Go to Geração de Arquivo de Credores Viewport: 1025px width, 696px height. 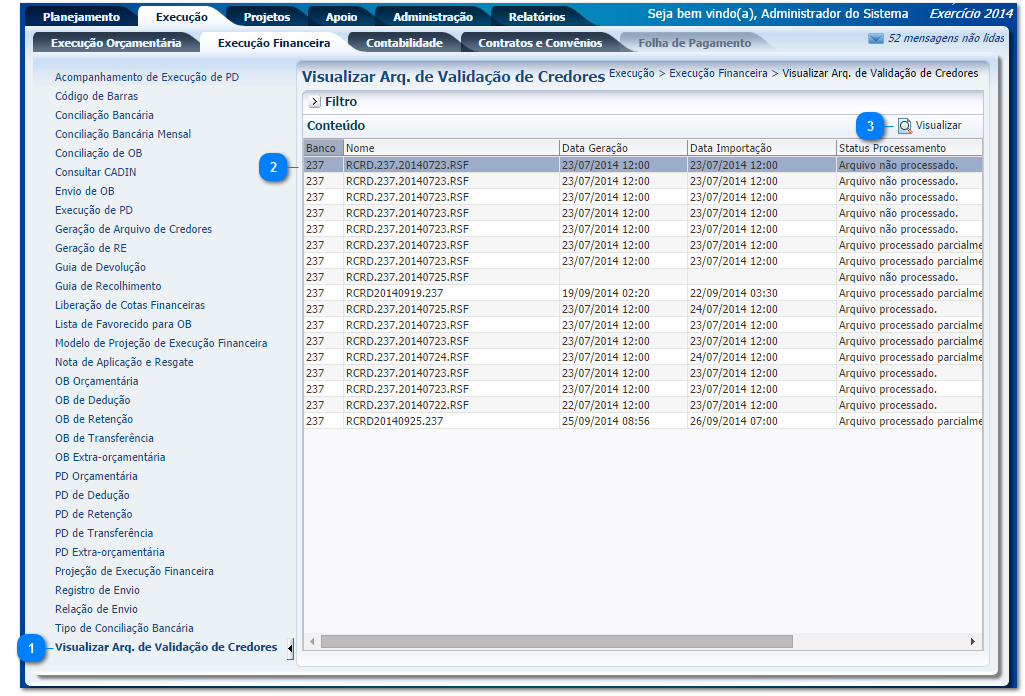point(133,229)
